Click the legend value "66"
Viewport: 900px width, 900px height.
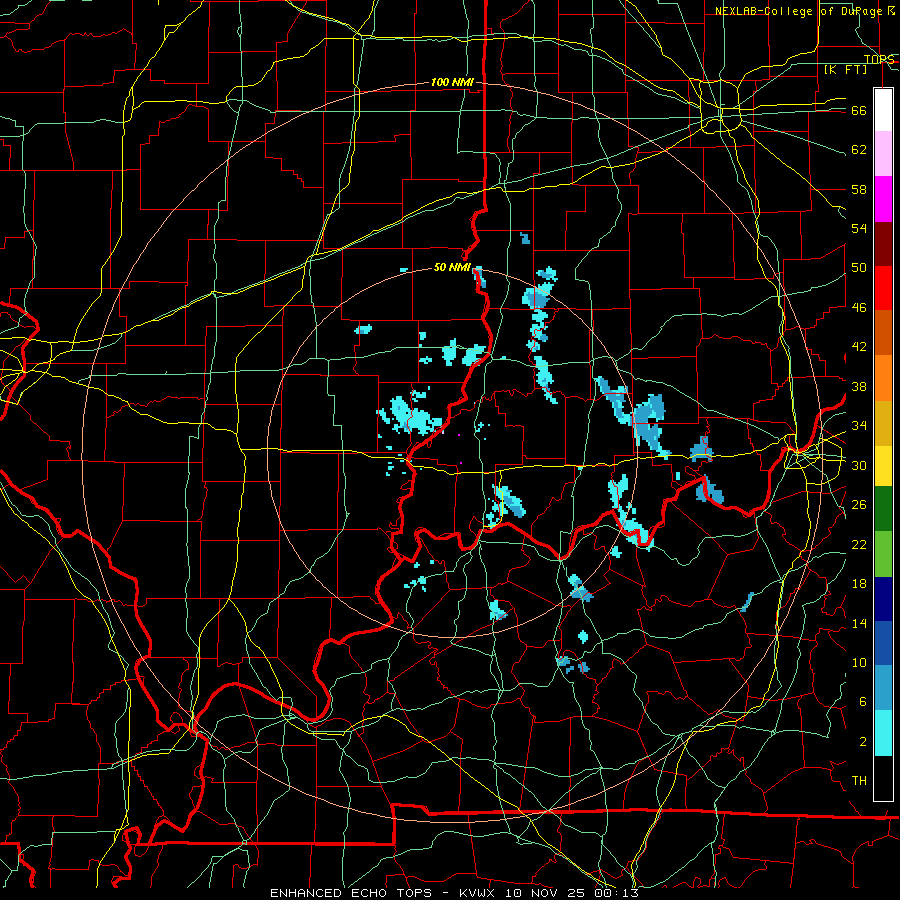(859, 110)
